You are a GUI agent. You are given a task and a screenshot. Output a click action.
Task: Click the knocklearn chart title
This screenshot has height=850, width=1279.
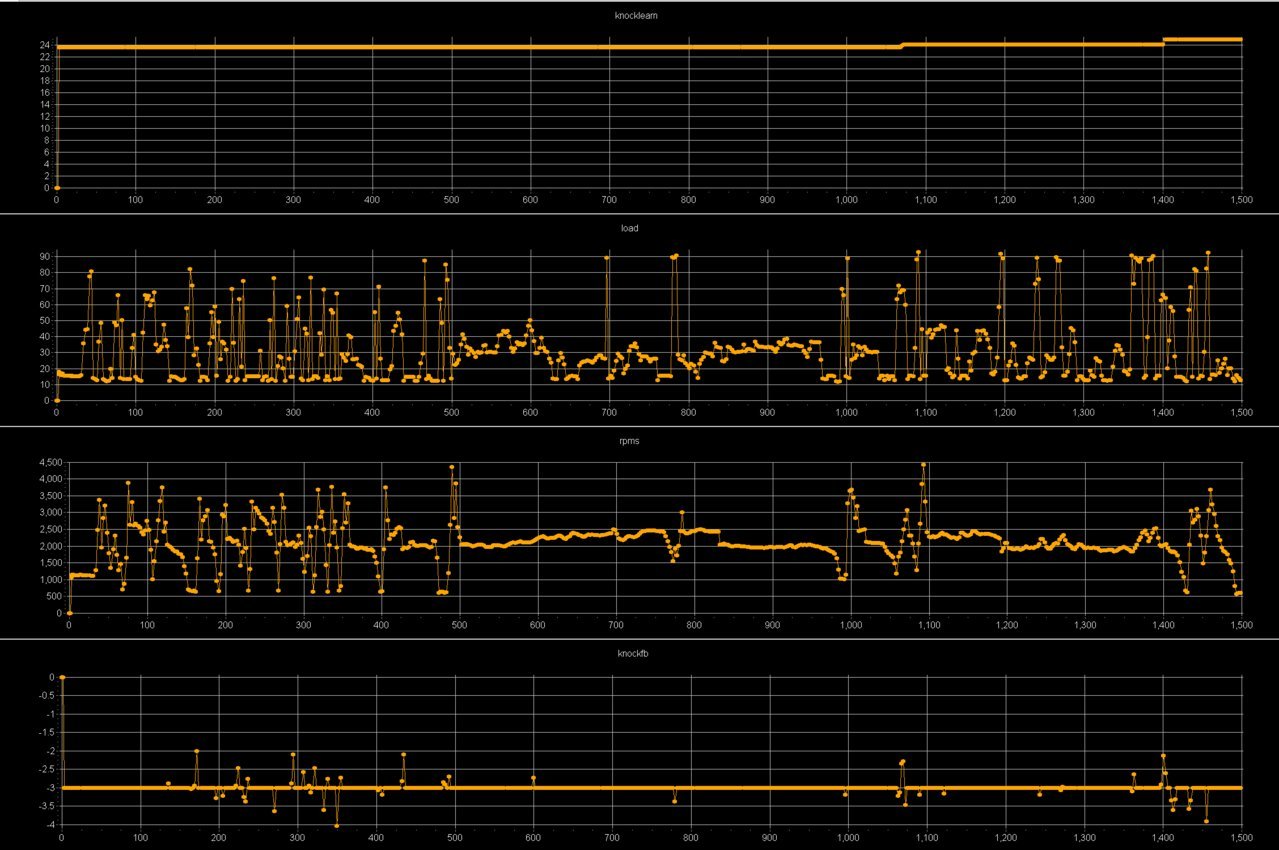click(x=635, y=15)
